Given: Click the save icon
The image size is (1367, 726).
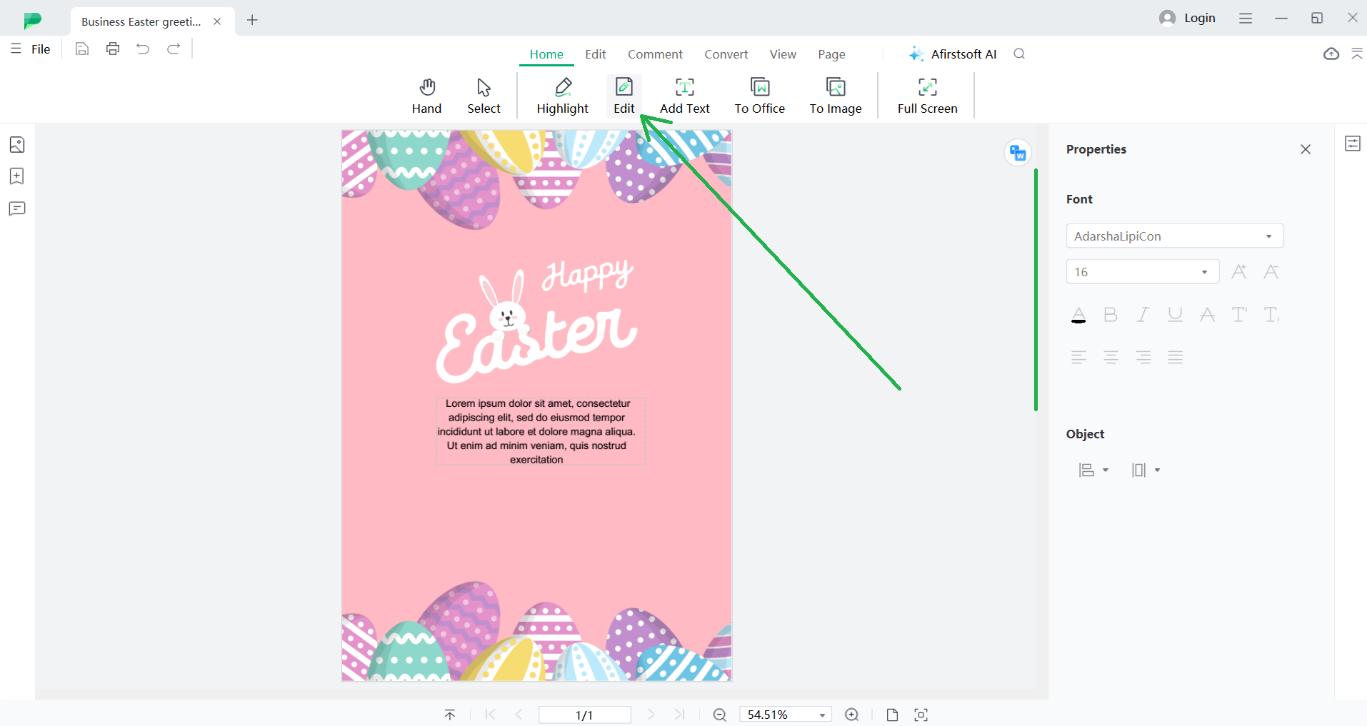Looking at the screenshot, I should click(82, 49).
